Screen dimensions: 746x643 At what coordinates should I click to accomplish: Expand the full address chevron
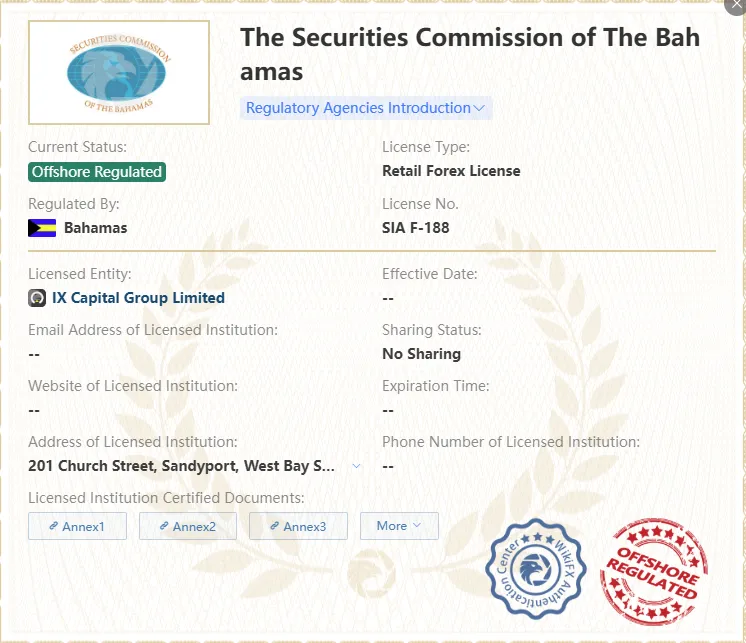click(x=356, y=466)
